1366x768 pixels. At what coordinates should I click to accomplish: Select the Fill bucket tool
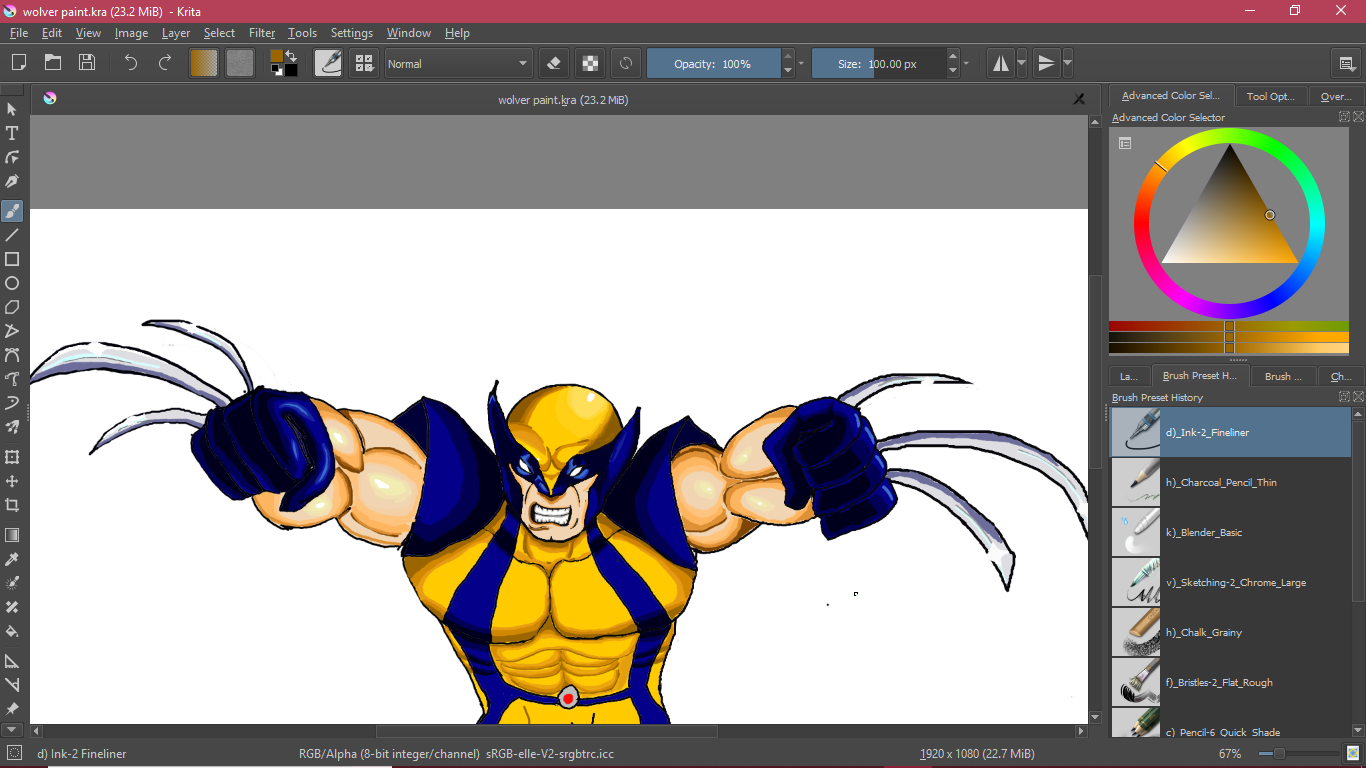point(12,631)
